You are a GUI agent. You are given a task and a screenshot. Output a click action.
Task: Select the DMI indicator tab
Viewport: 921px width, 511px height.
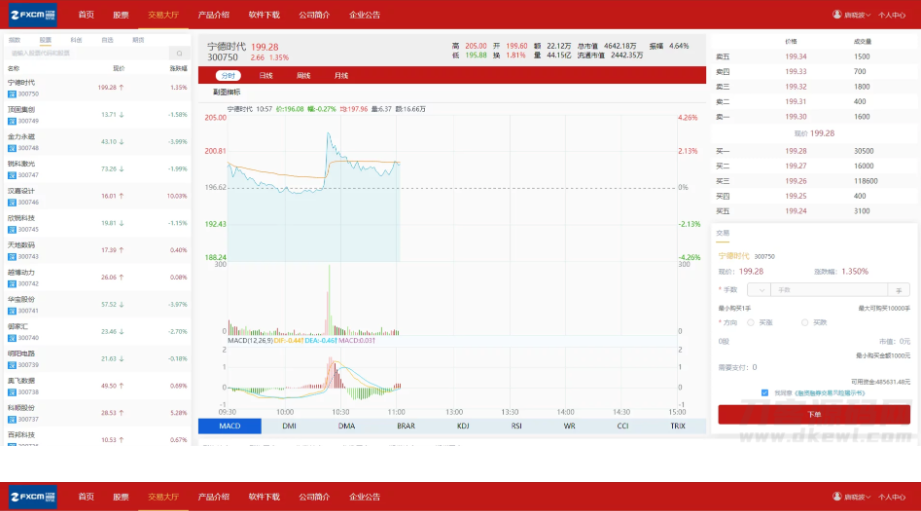pyautogui.click(x=289, y=426)
